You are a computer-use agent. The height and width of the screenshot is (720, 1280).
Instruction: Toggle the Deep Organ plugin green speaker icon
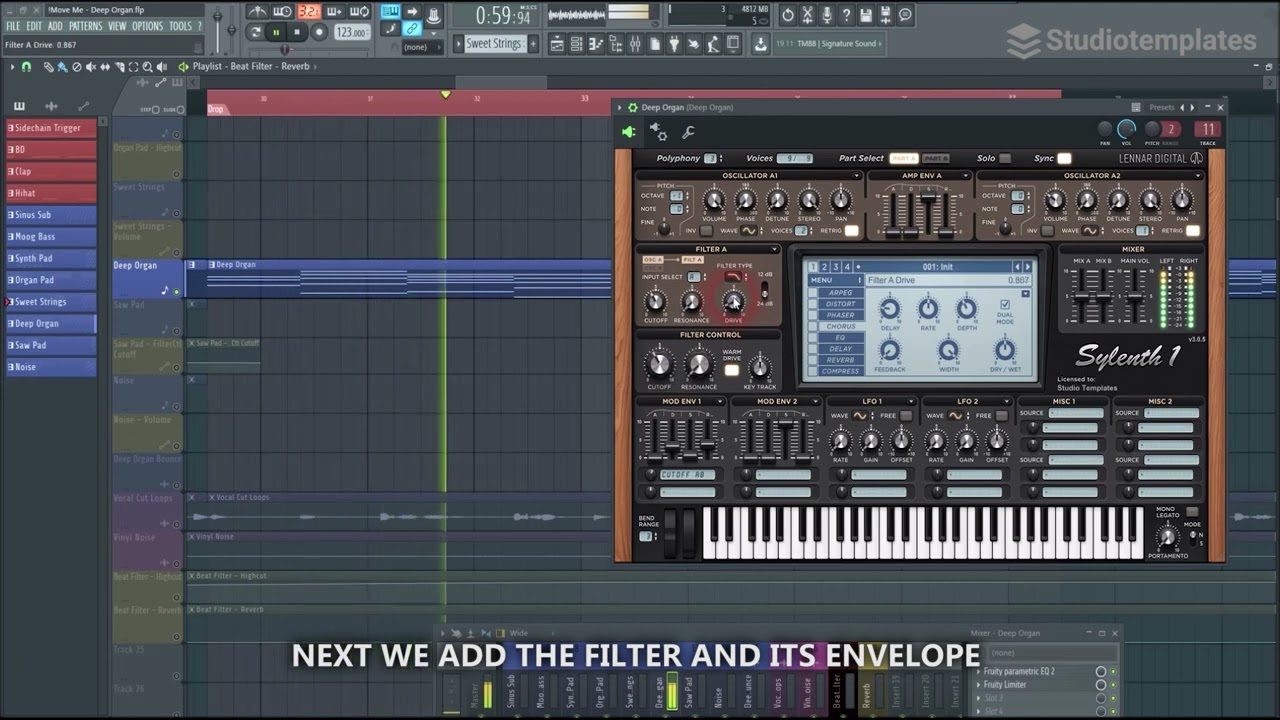tap(628, 132)
